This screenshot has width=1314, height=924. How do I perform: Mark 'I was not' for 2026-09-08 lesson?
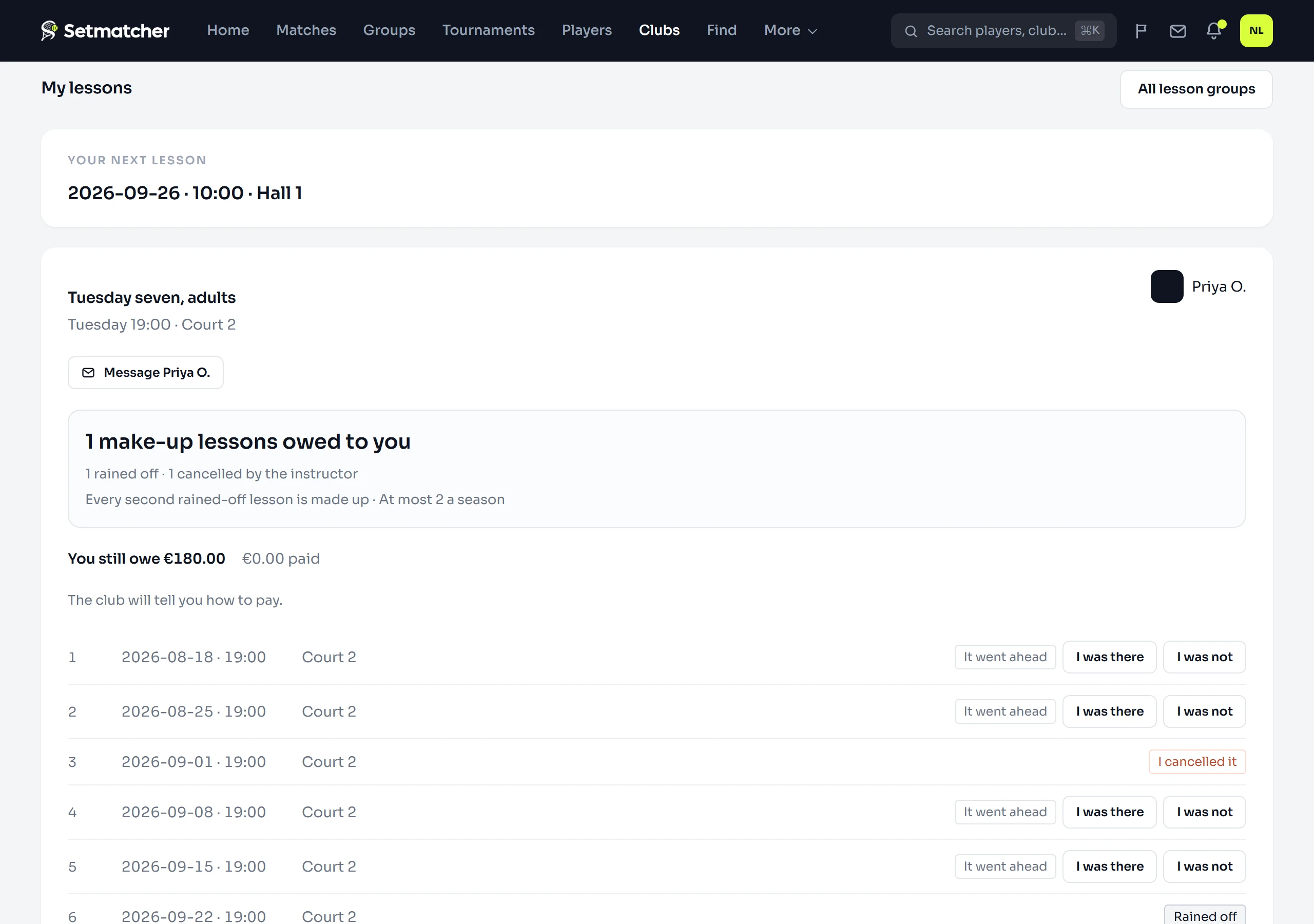coord(1204,813)
